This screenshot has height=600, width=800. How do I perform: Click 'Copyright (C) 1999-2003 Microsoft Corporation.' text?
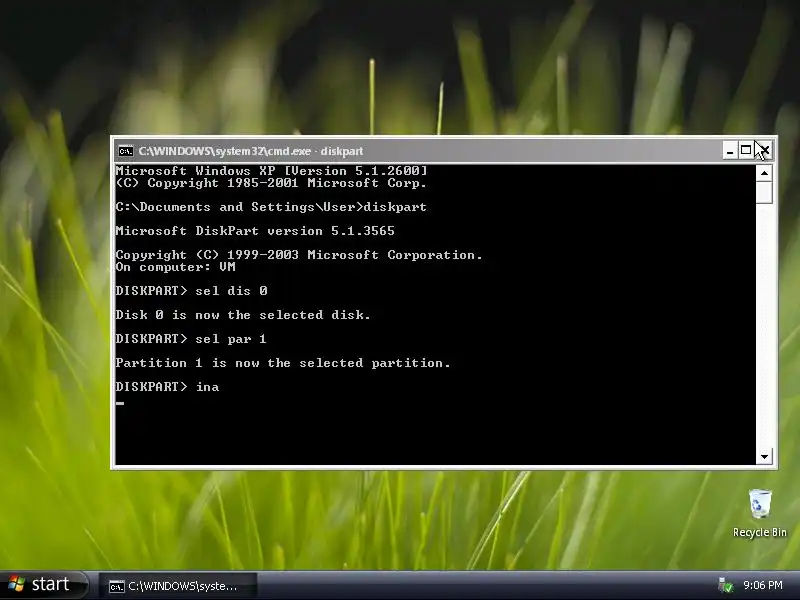coord(299,255)
